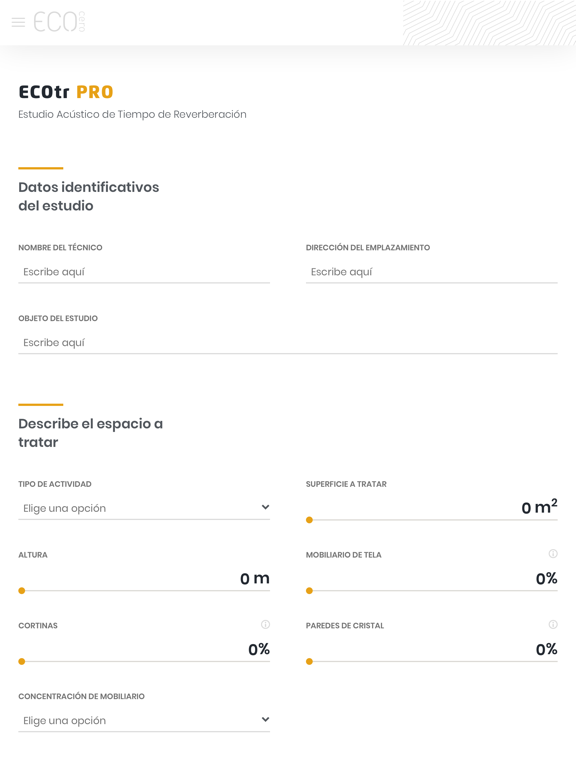Focus the Objeto del estudio field

point(288,342)
